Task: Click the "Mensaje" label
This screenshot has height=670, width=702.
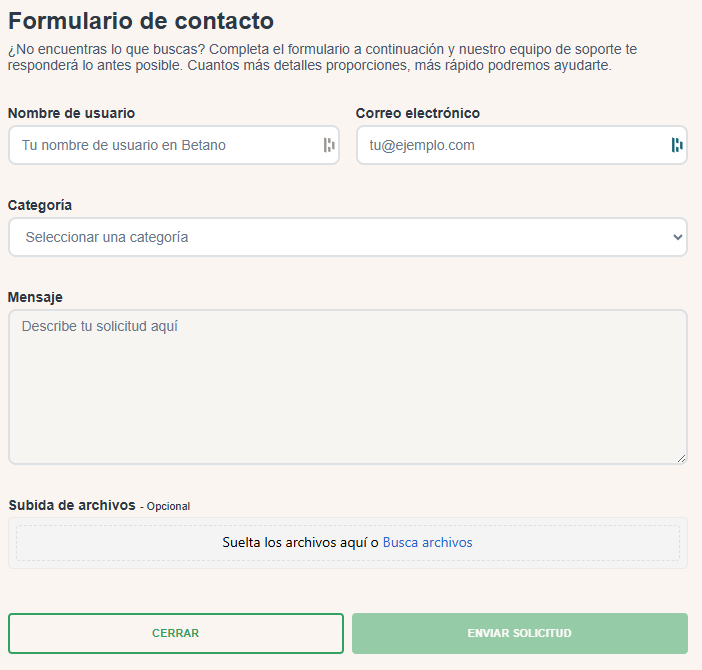Action: [35, 297]
